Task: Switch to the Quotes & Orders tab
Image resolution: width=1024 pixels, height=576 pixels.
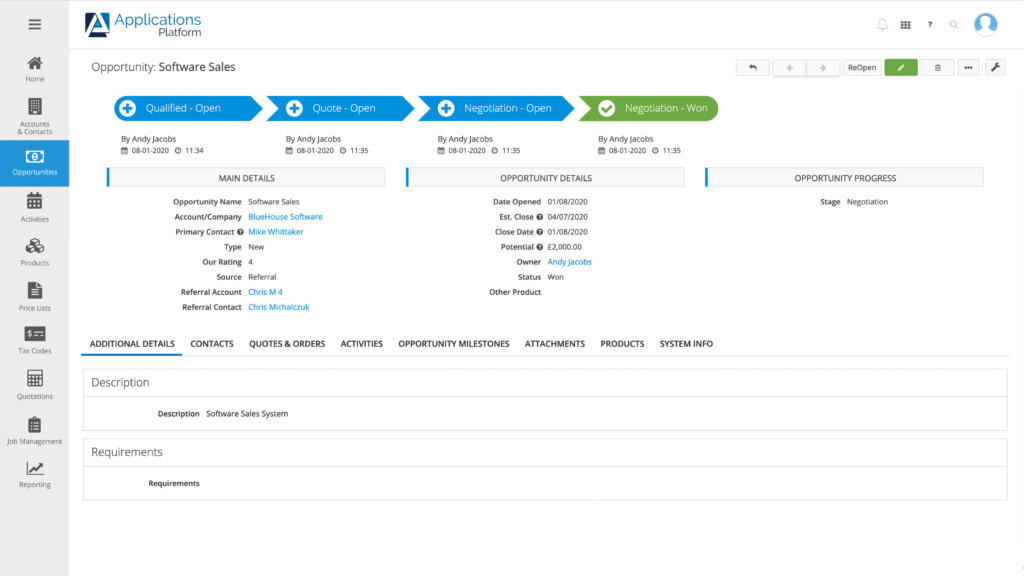Action: [x=287, y=344]
